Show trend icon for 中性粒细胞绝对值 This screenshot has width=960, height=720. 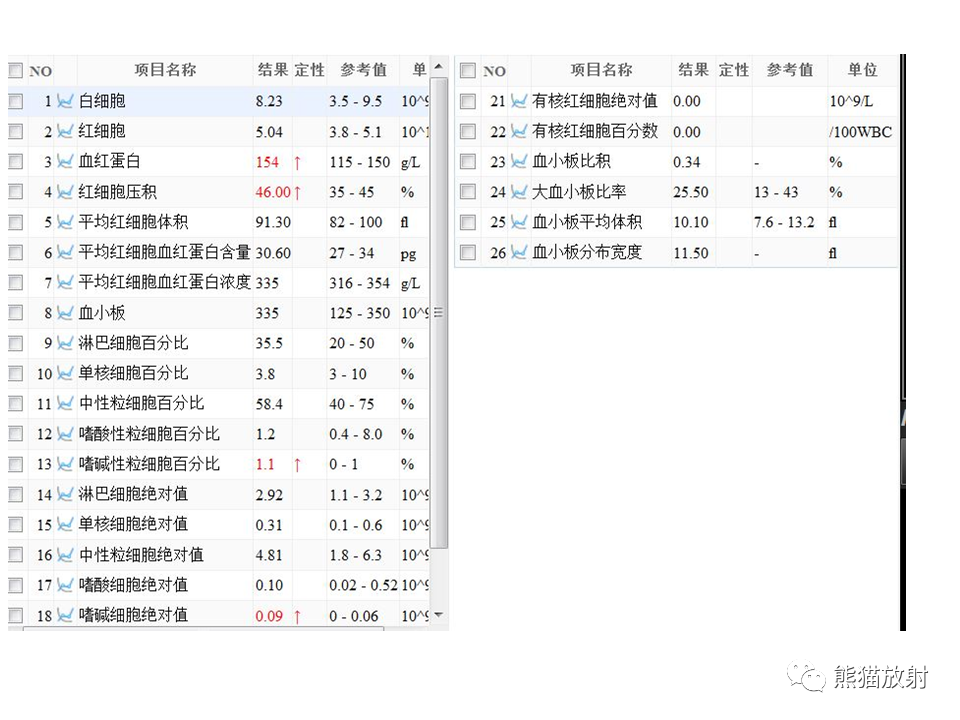[65, 555]
